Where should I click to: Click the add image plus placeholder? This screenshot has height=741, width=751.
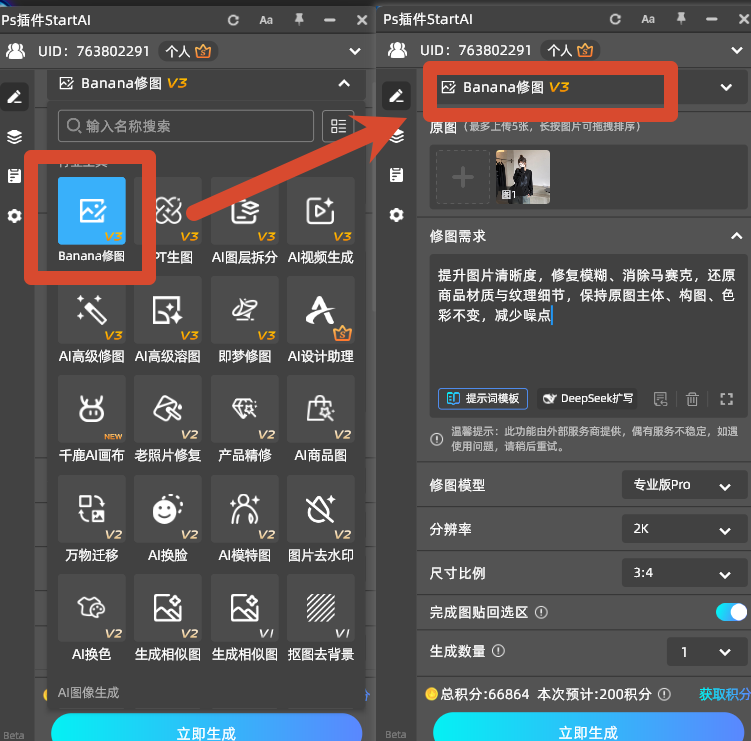pyautogui.click(x=463, y=177)
